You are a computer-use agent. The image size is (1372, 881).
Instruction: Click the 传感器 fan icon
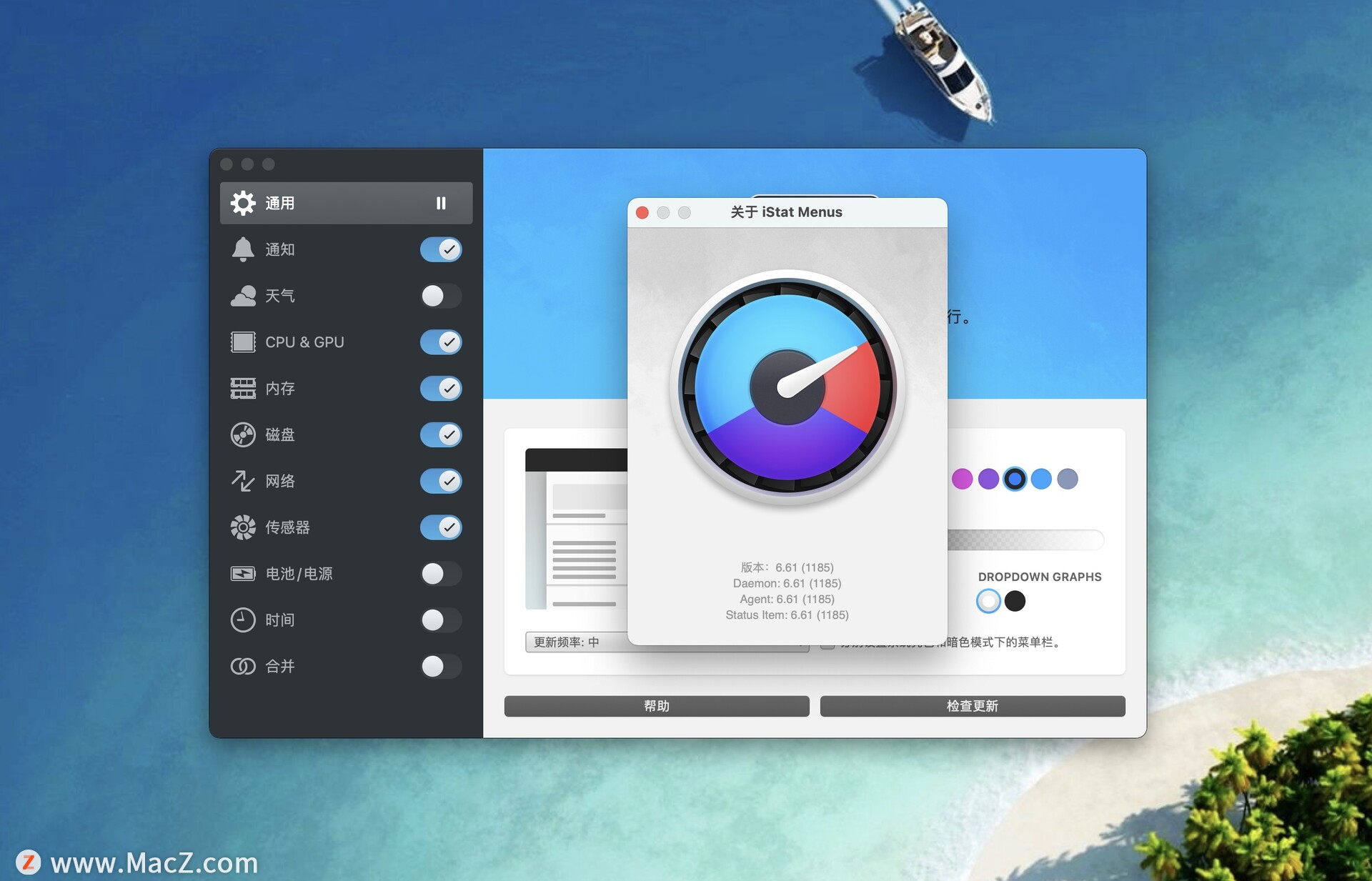[243, 527]
